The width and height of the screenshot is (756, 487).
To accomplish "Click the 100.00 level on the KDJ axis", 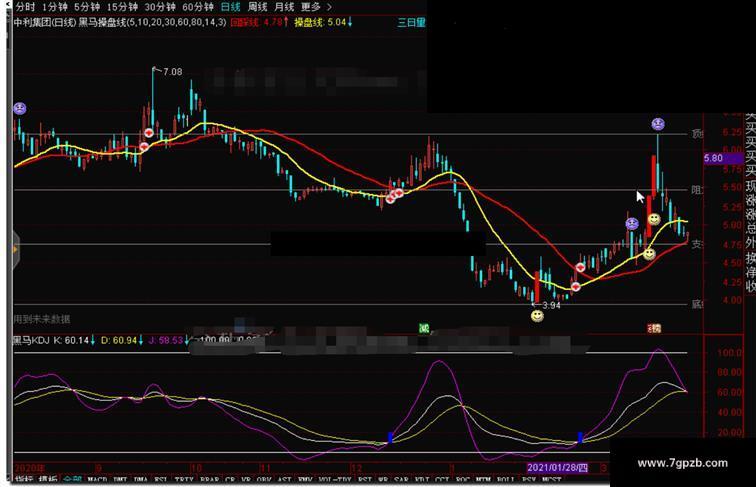I will (729, 352).
